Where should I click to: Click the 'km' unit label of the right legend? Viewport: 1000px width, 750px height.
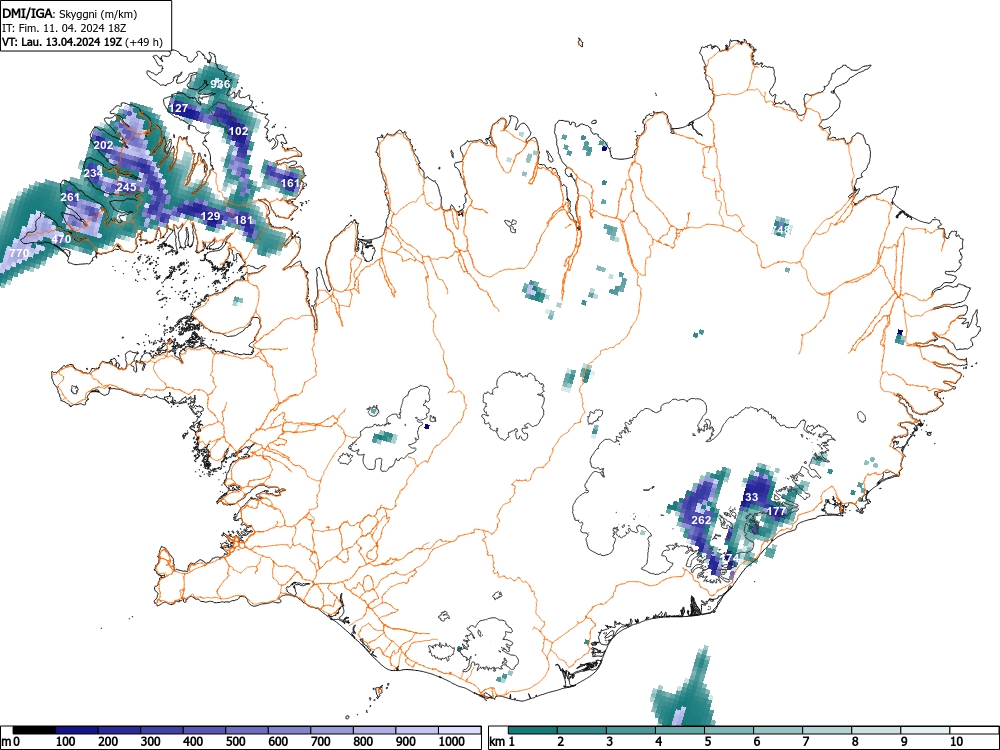[x=497, y=742]
